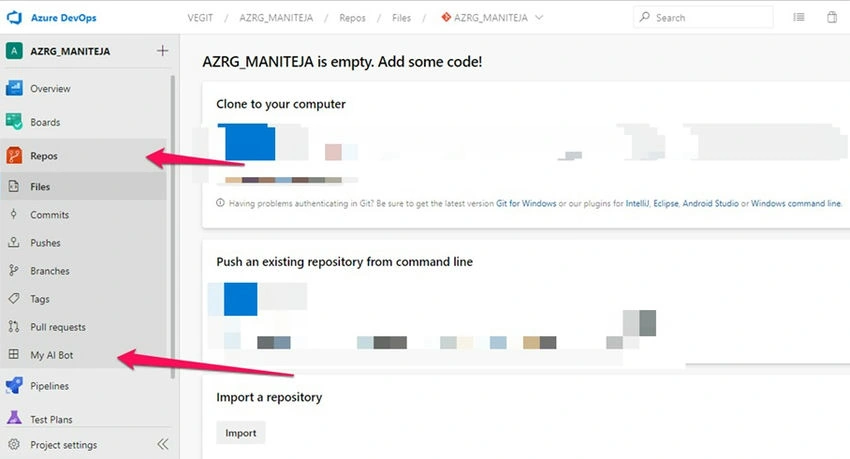Click the Import button

pyautogui.click(x=241, y=433)
